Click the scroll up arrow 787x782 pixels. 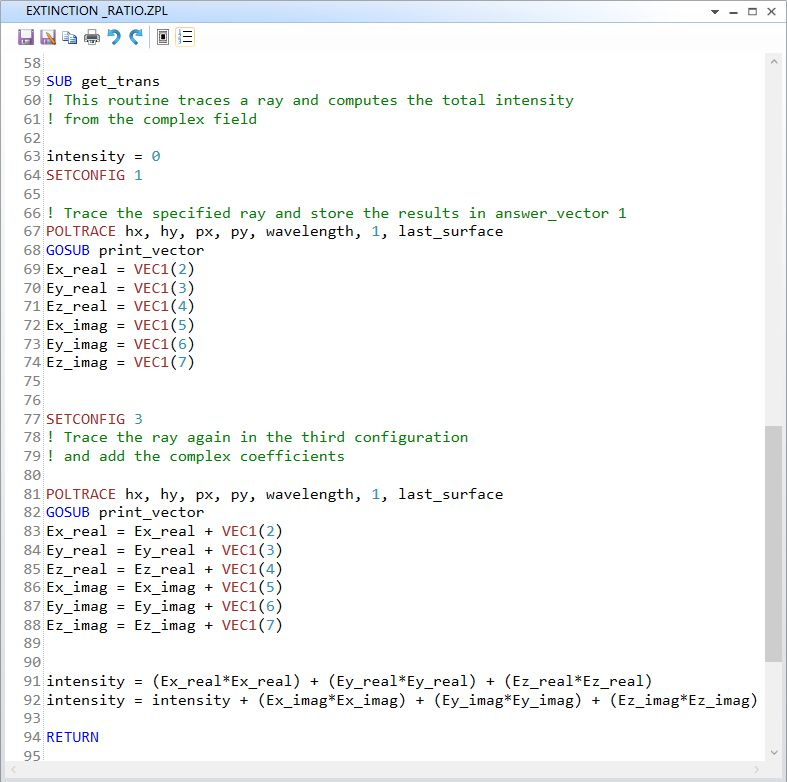pyautogui.click(x=773, y=62)
